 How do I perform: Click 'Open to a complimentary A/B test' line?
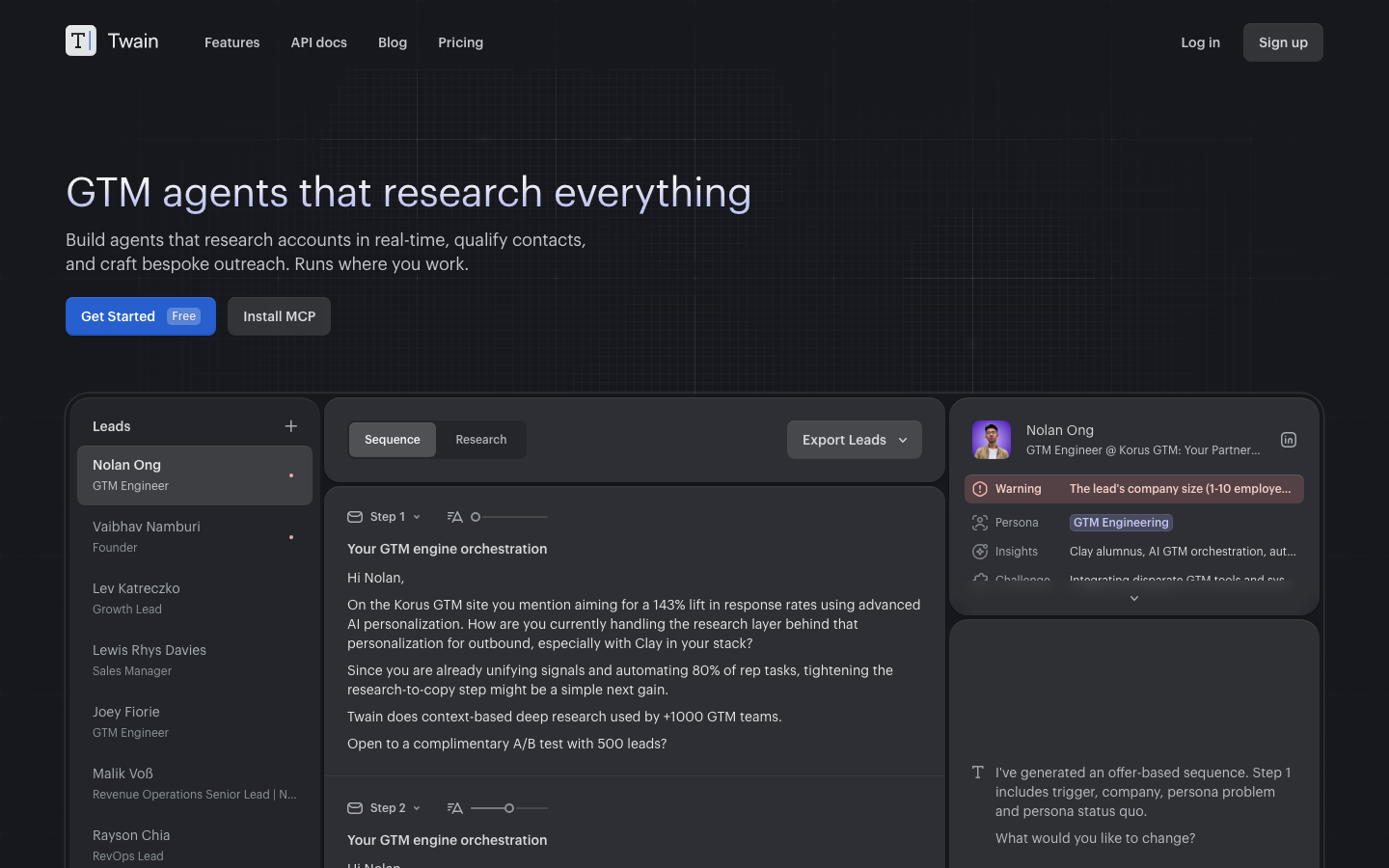[507, 744]
